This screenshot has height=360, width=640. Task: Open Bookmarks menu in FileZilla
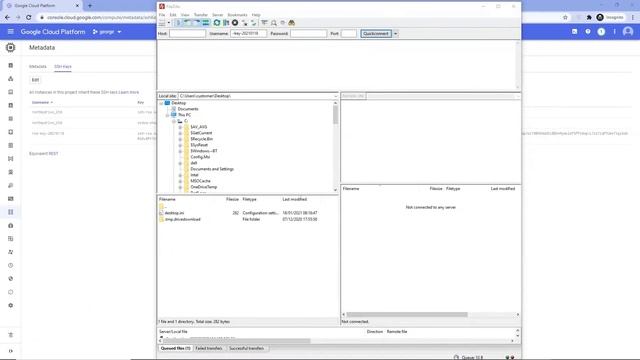(237, 15)
